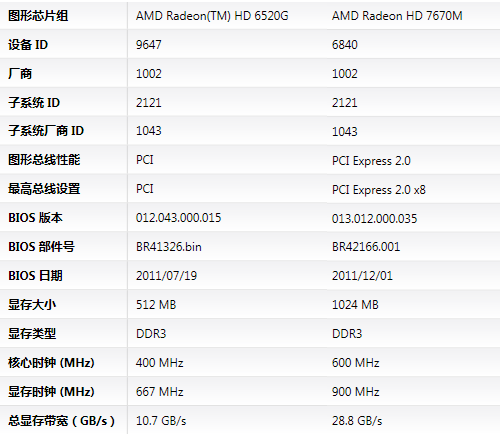Image resolution: width=500 pixels, height=434 pixels.
Task: Click the 28.8 GB/s bandwidth value
Action: [357, 421]
